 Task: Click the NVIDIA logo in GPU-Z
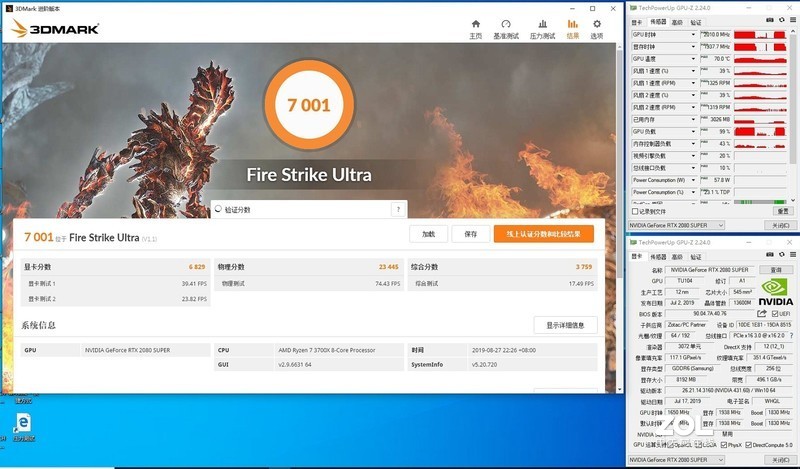[776, 292]
